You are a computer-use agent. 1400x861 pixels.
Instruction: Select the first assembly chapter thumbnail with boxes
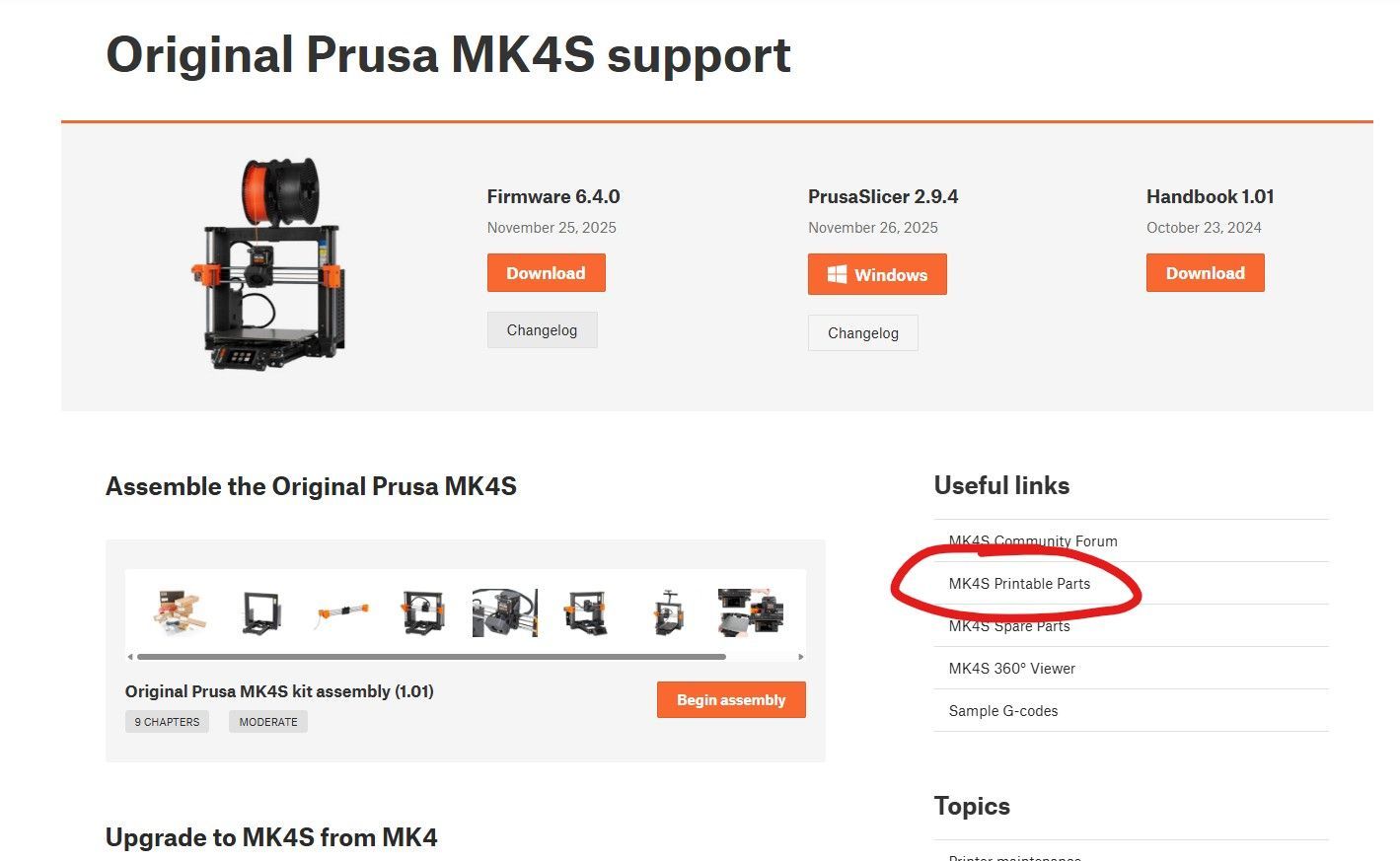click(x=182, y=611)
